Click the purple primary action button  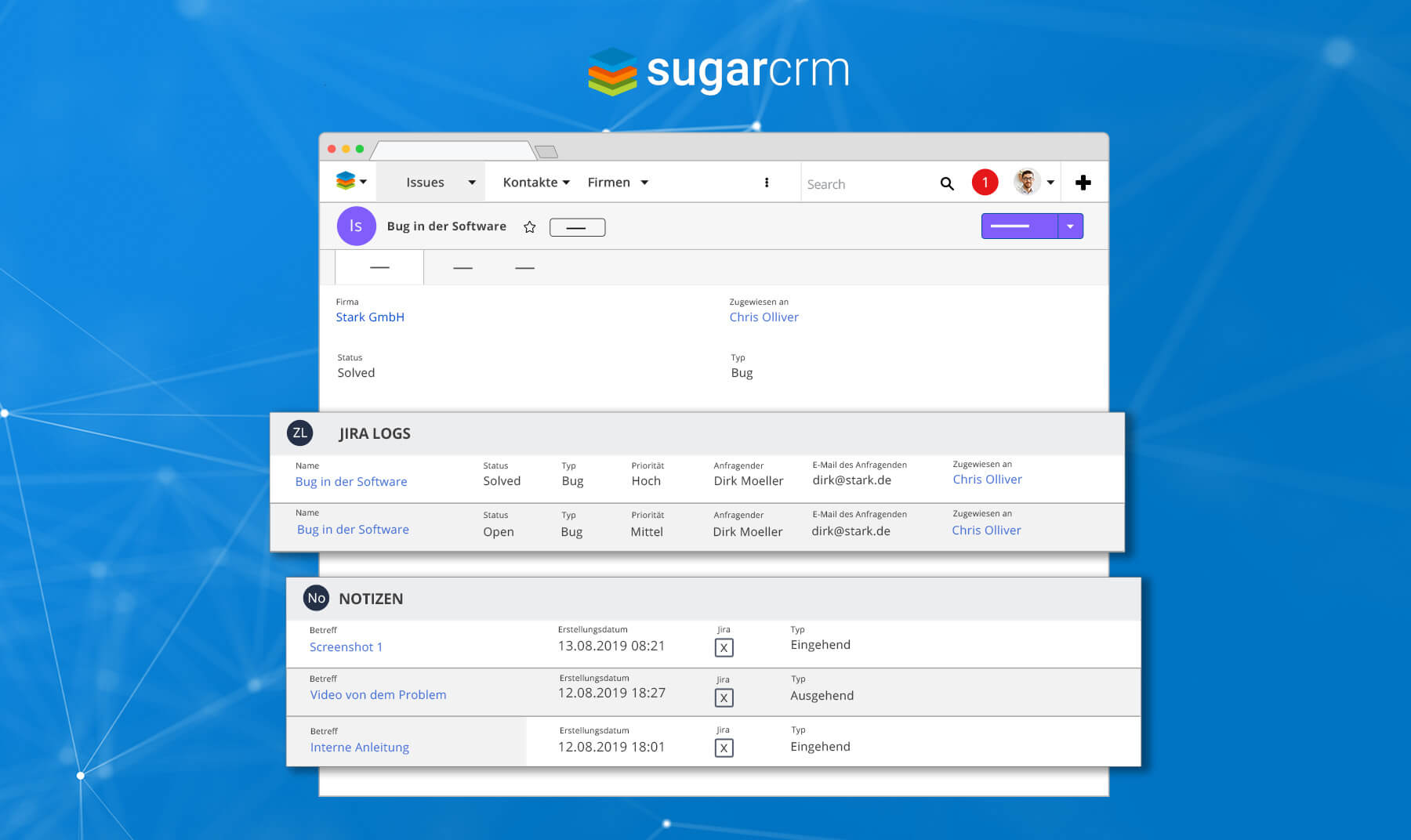click(x=1018, y=226)
